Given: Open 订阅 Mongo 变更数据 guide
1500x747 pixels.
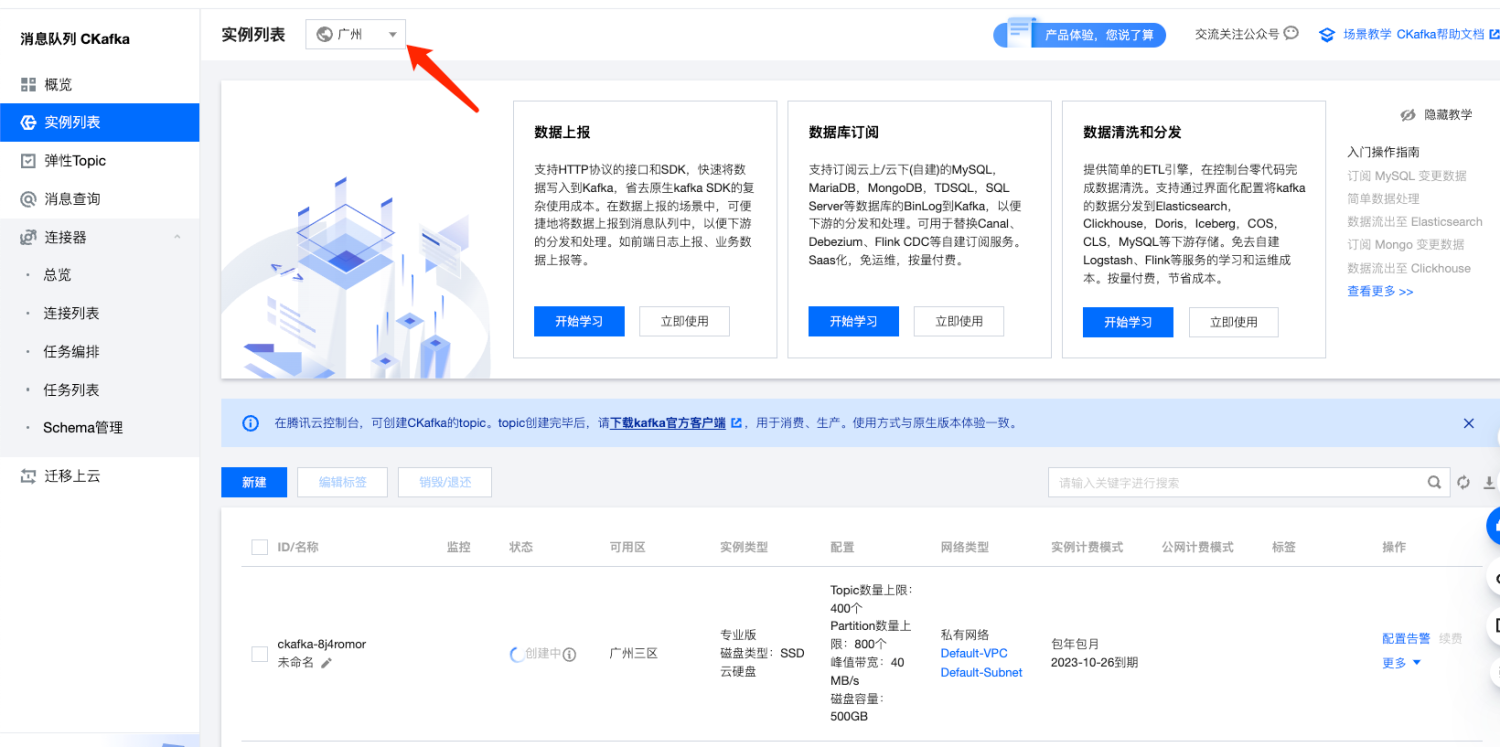Looking at the screenshot, I should click(1405, 245).
